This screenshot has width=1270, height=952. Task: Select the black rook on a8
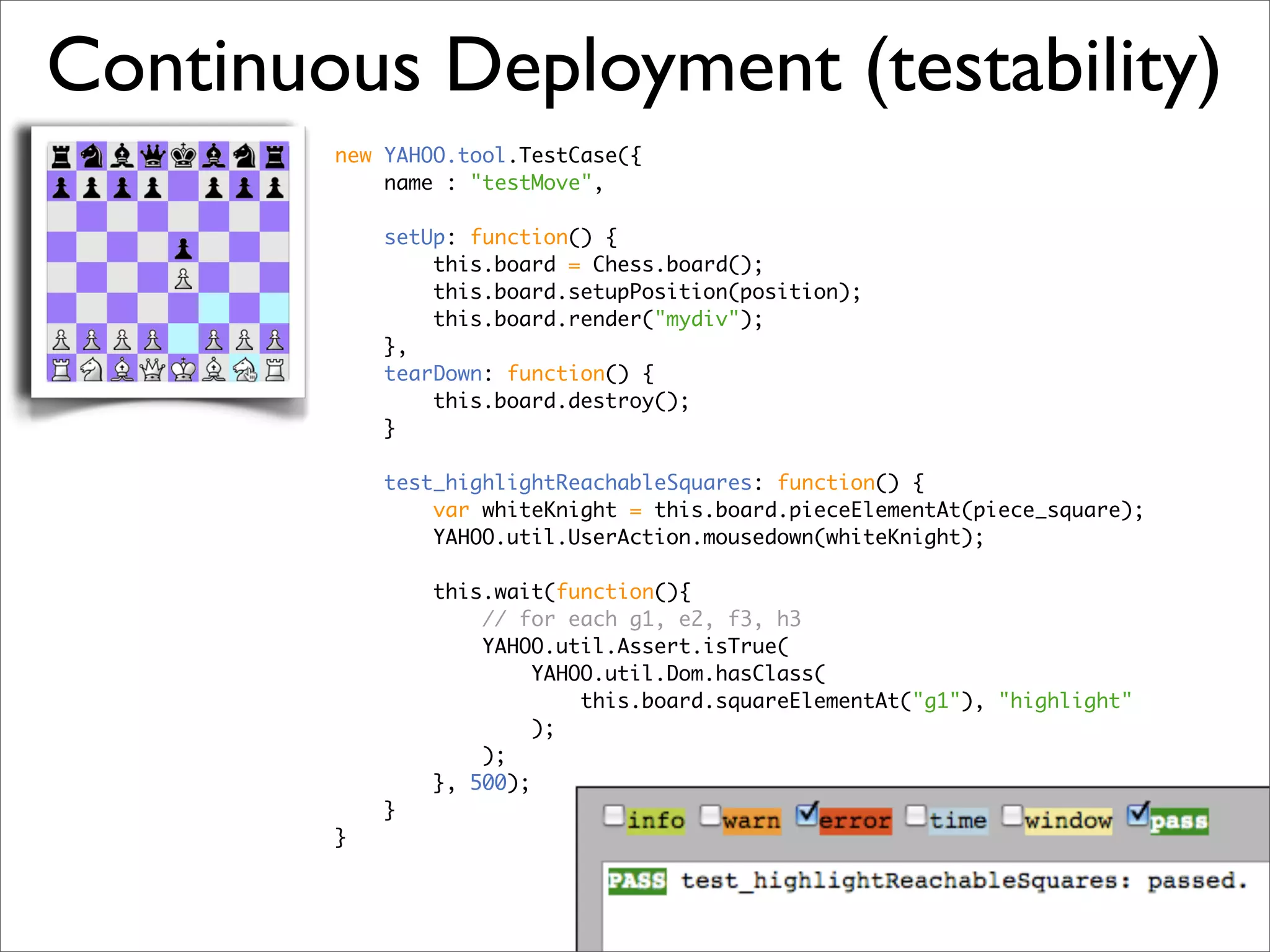point(61,156)
